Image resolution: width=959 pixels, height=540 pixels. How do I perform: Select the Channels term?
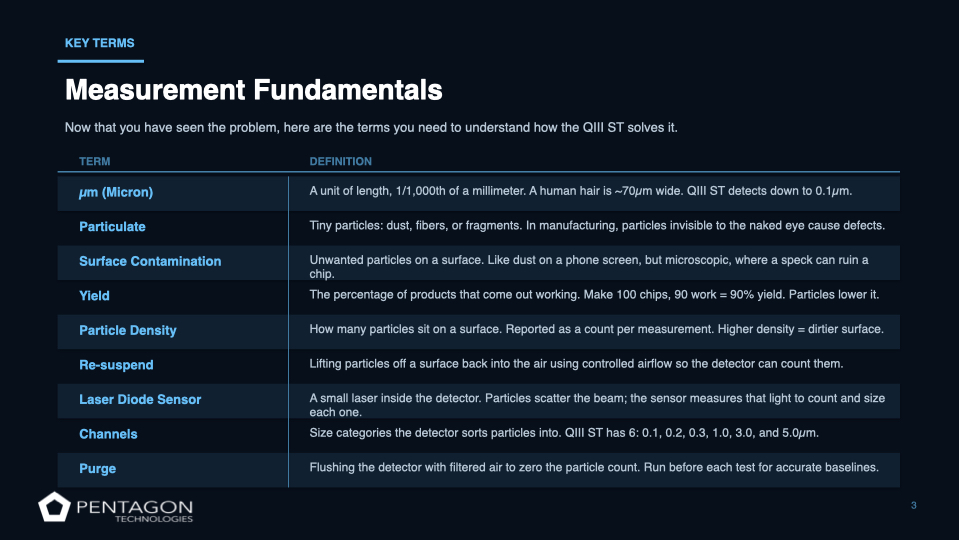pos(108,434)
